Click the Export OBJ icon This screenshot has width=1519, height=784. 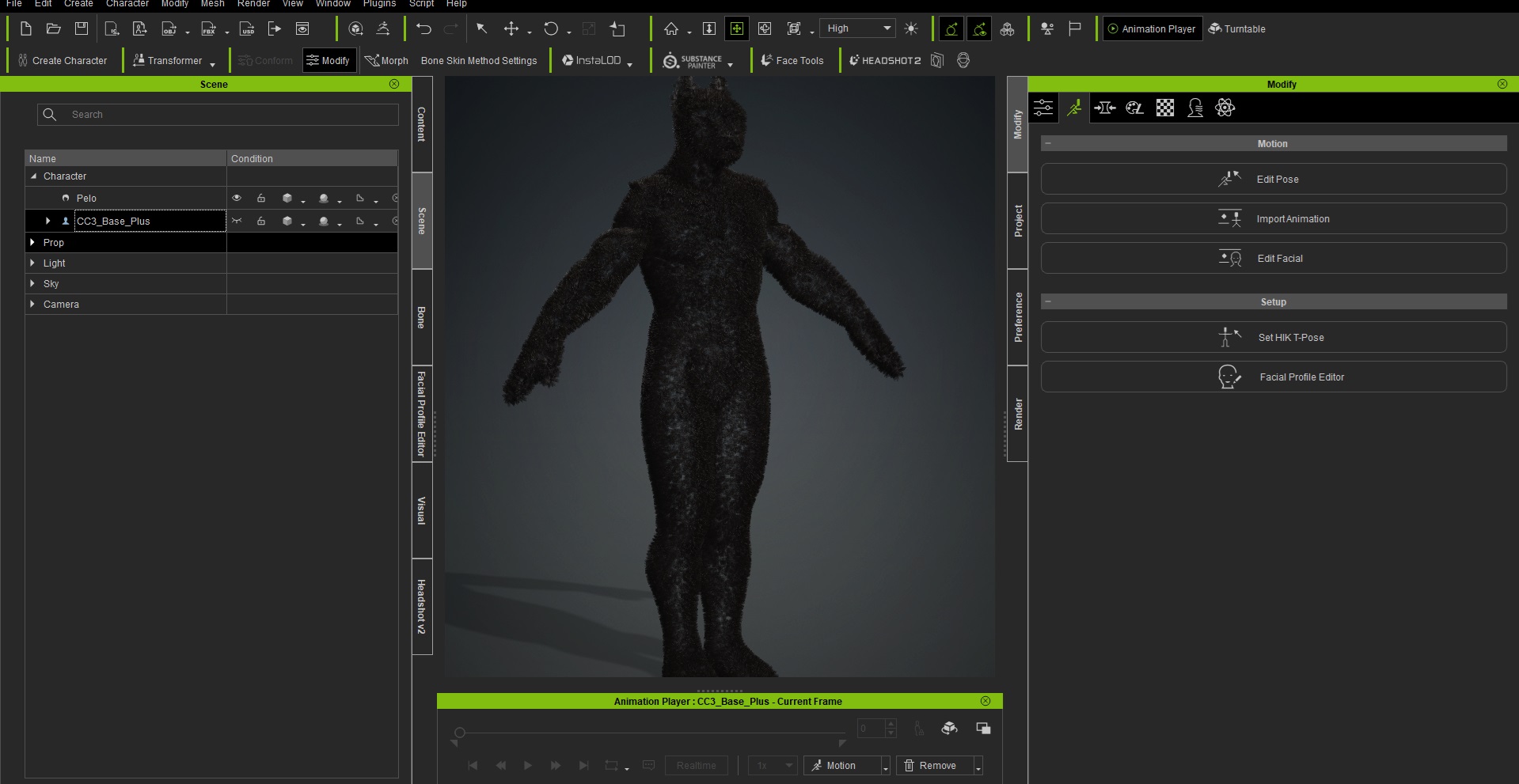click(169, 29)
